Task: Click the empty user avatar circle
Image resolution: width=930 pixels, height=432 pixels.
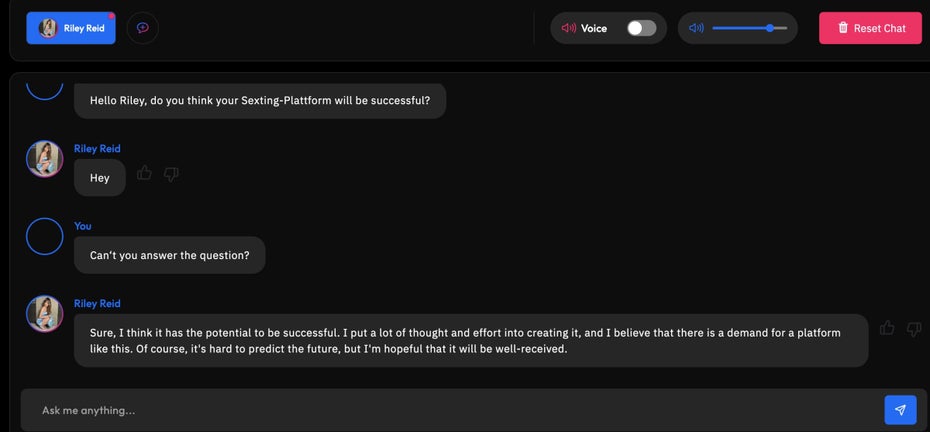Action: (44, 236)
